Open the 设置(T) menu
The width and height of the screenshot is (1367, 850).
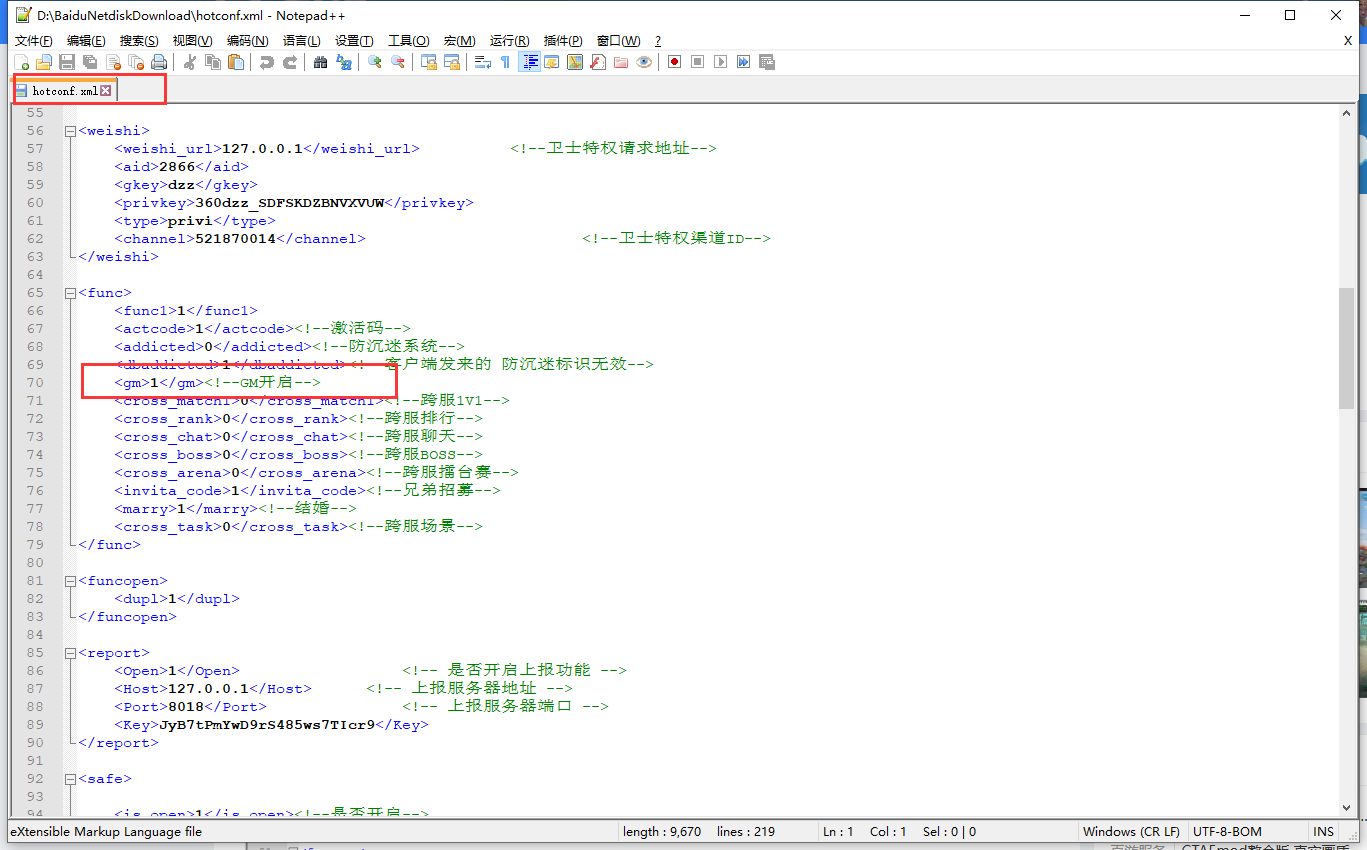coord(354,41)
